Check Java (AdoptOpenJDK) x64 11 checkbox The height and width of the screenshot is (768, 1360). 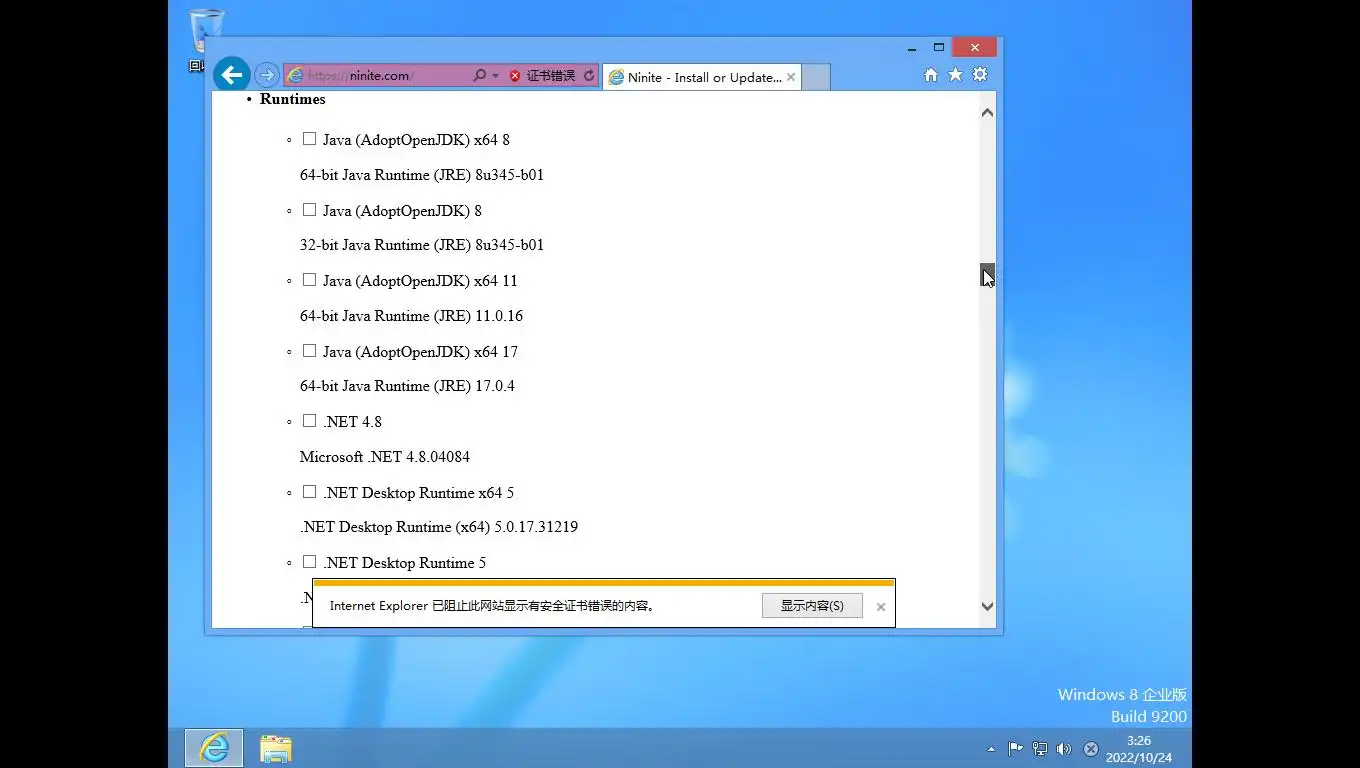(x=309, y=280)
